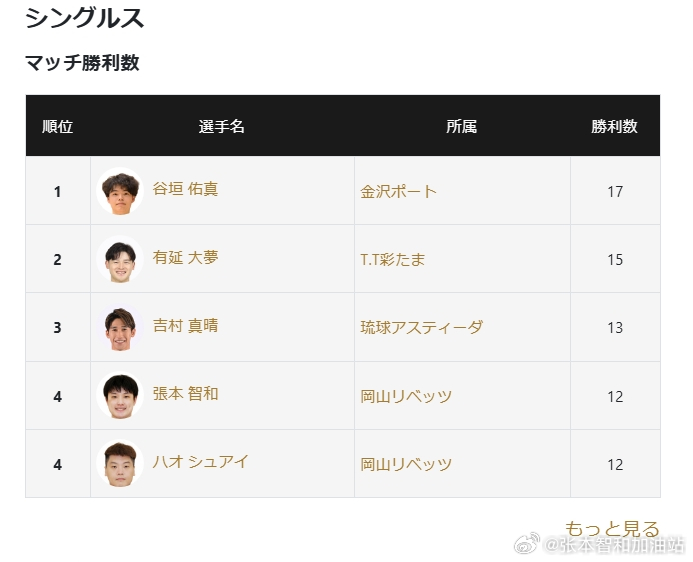Click the Weibo logo watermark icon
Screen dimensions: 693x562
click(x=527, y=543)
